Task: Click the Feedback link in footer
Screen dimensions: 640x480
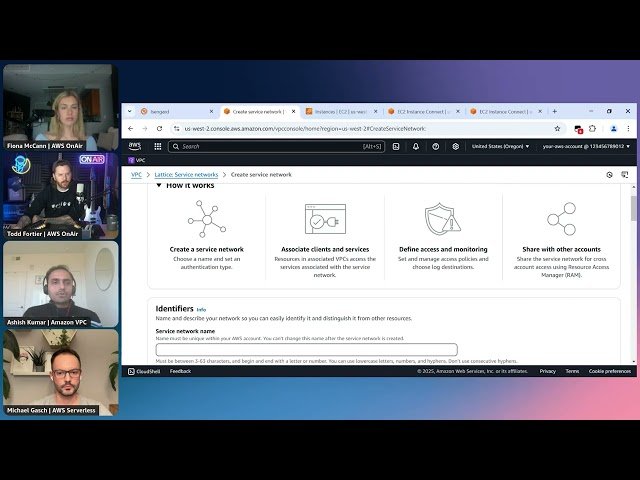Action: click(180, 371)
